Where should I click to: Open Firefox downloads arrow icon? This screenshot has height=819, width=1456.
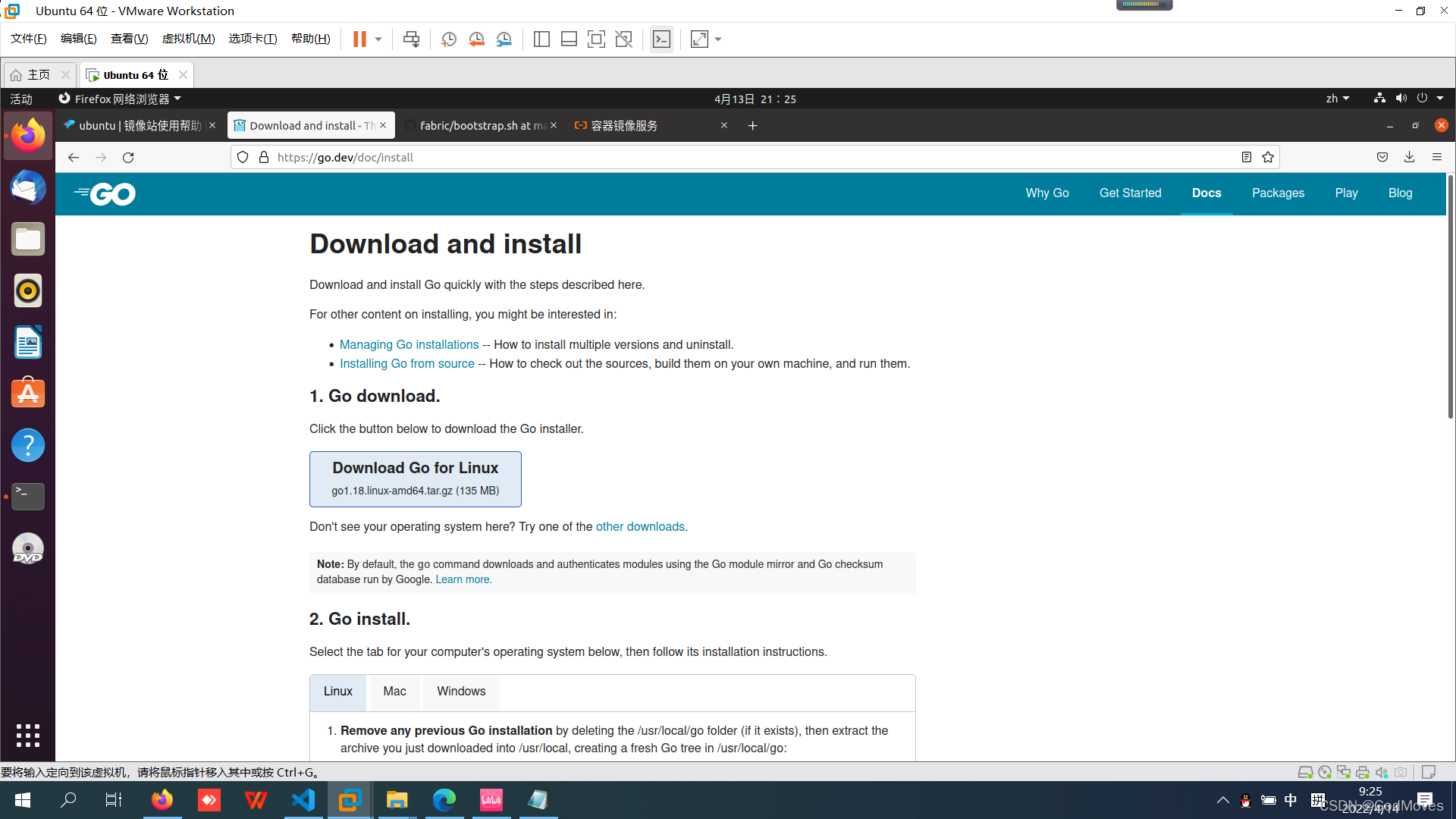(x=1409, y=157)
